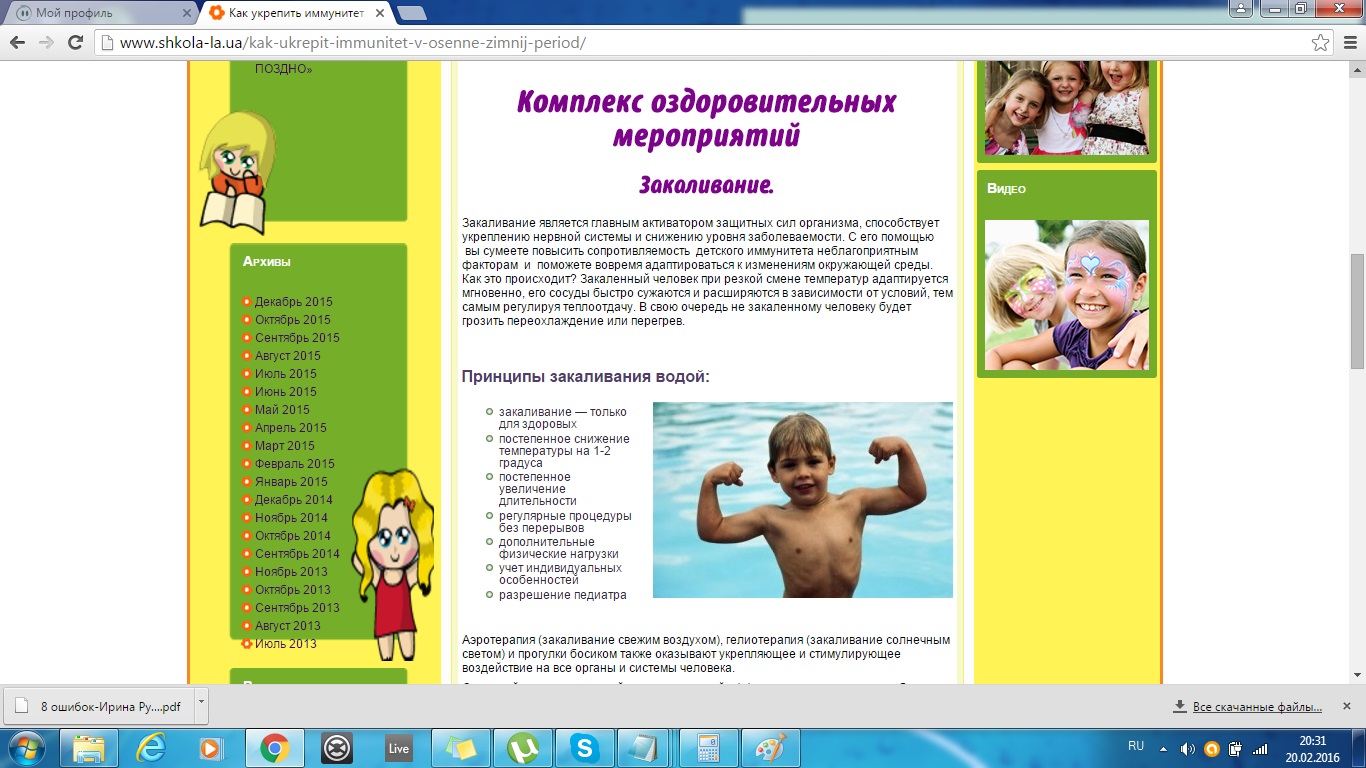Image resolution: width=1366 pixels, height=768 pixels.
Task: Open the 'Январь 2015' archive link
Action: (291, 482)
